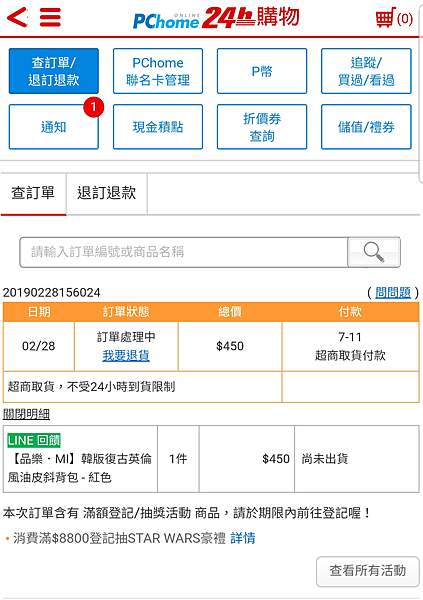Image resolution: width=423 pixels, height=600 pixels.
Task: Switch to the 查訂單 tab
Action: click(x=33, y=193)
